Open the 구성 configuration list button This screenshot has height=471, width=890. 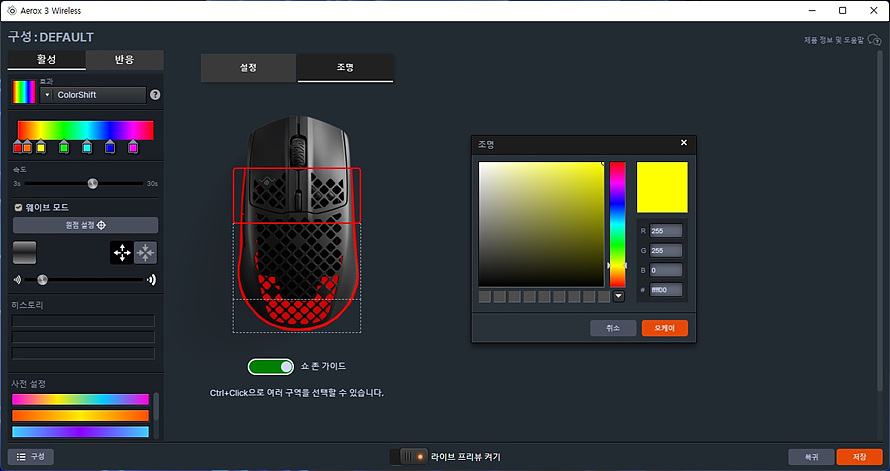[31, 457]
